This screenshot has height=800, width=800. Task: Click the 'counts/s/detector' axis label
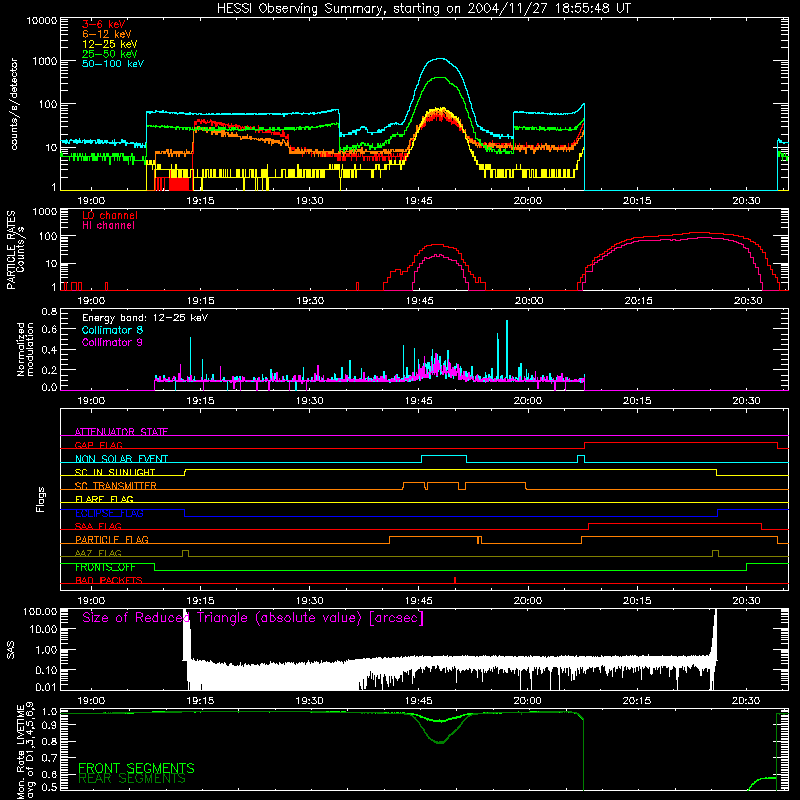point(14,104)
